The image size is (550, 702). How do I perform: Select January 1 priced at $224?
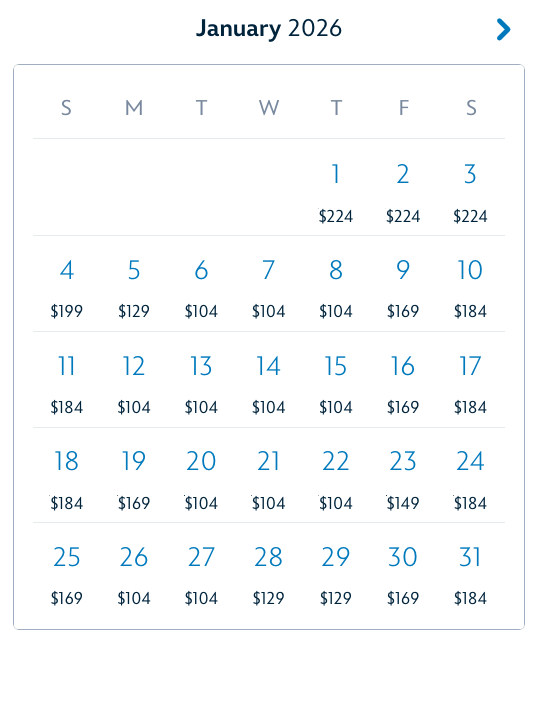[336, 192]
